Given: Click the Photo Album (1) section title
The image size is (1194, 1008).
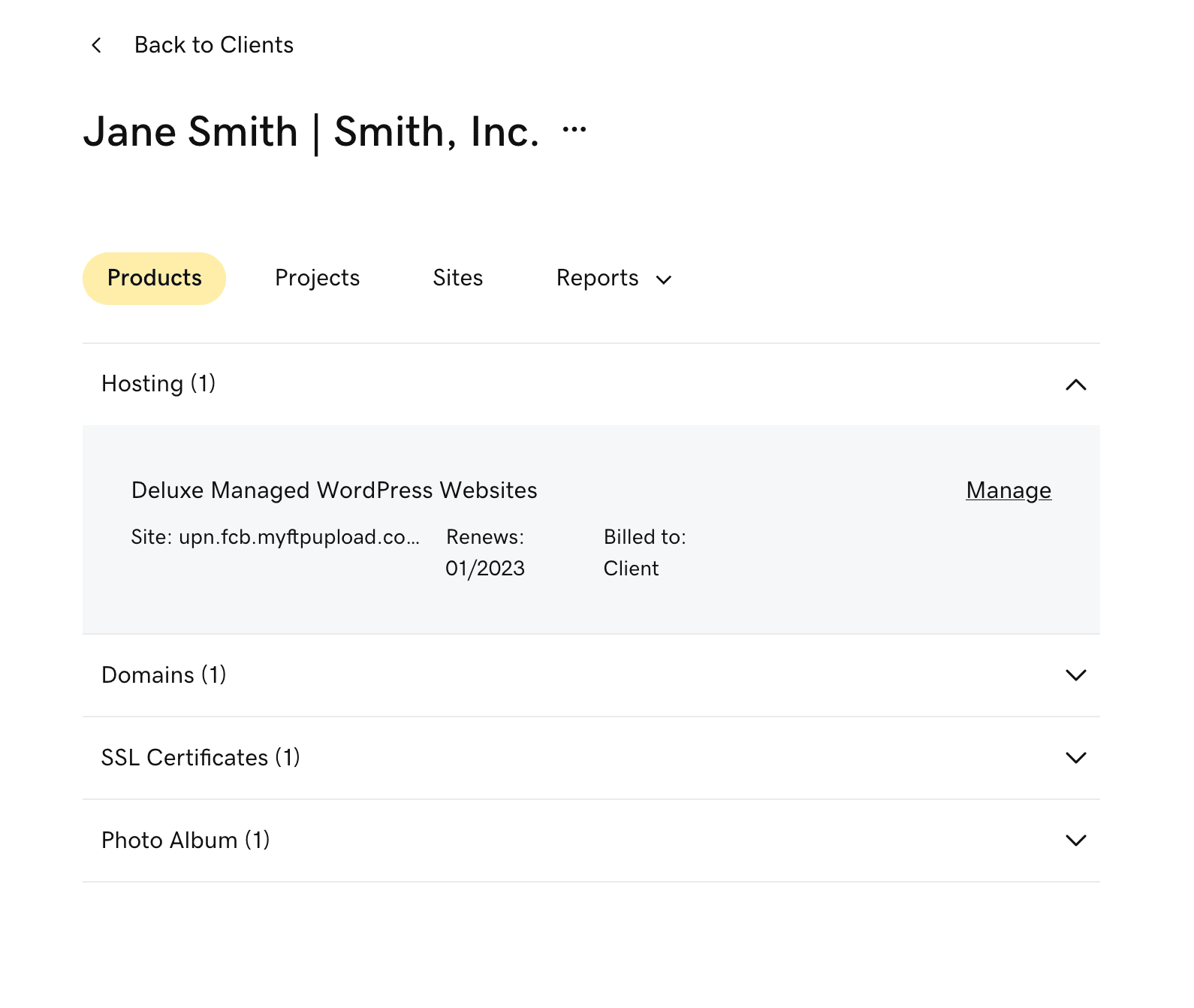Looking at the screenshot, I should (185, 841).
